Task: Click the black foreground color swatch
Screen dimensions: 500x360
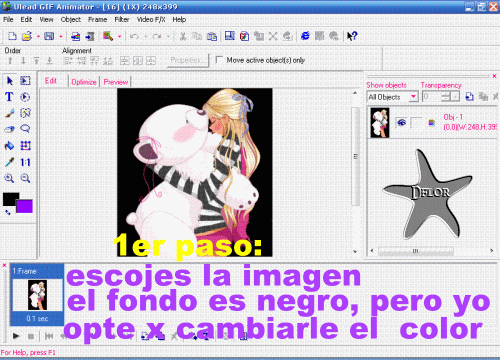Action: 9,199
